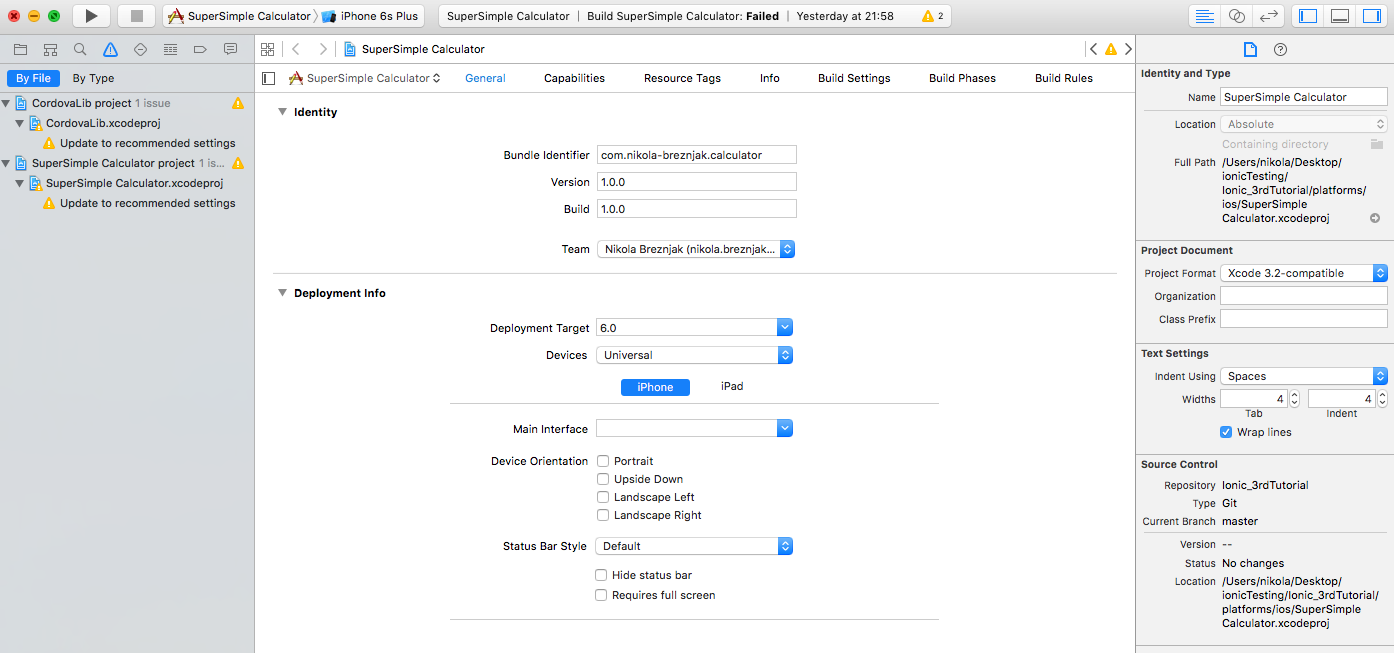
Task: Open the Indent Using dropdown
Action: pyautogui.click(x=1304, y=376)
